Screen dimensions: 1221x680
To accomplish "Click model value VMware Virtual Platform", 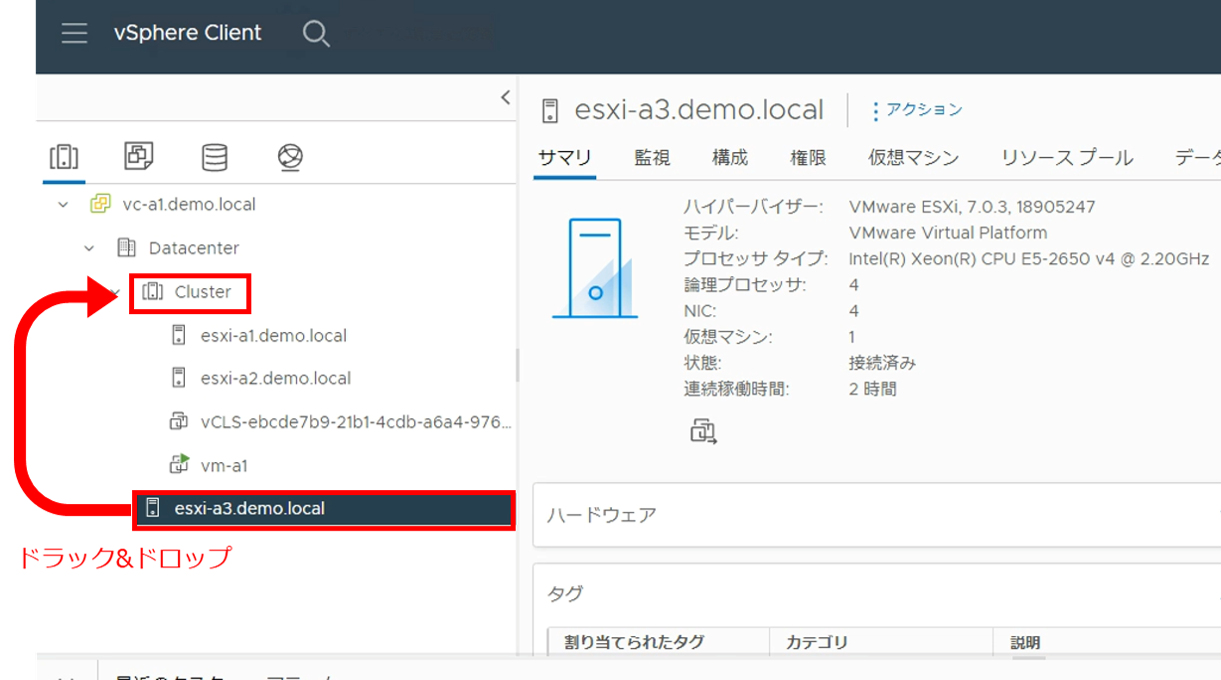I will 948,233.
